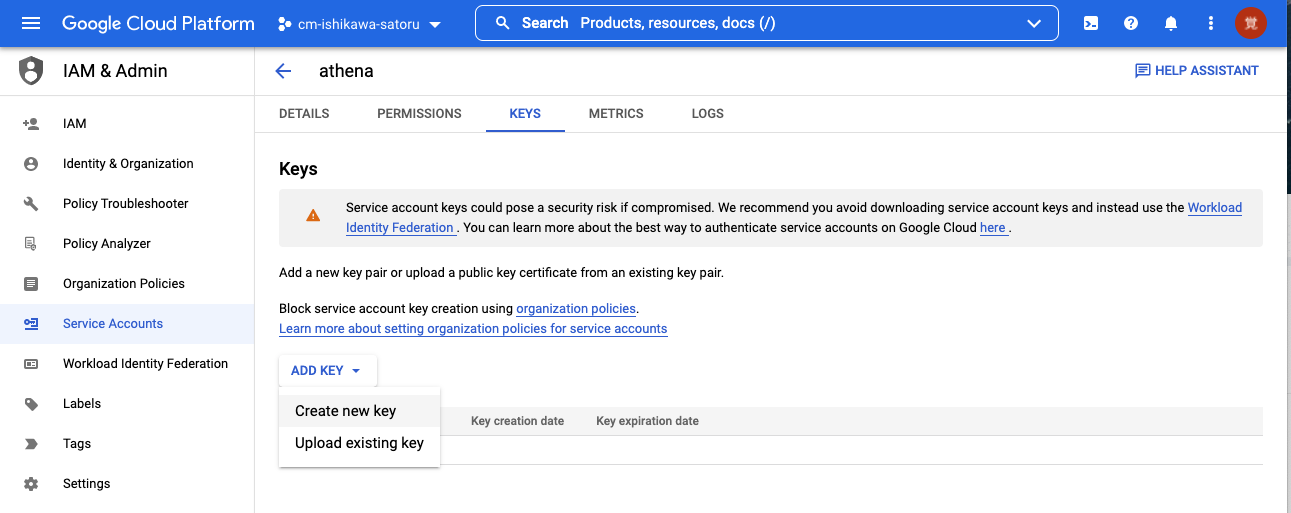
Task: Click the Settings gear icon in sidebar
Action: [31, 484]
